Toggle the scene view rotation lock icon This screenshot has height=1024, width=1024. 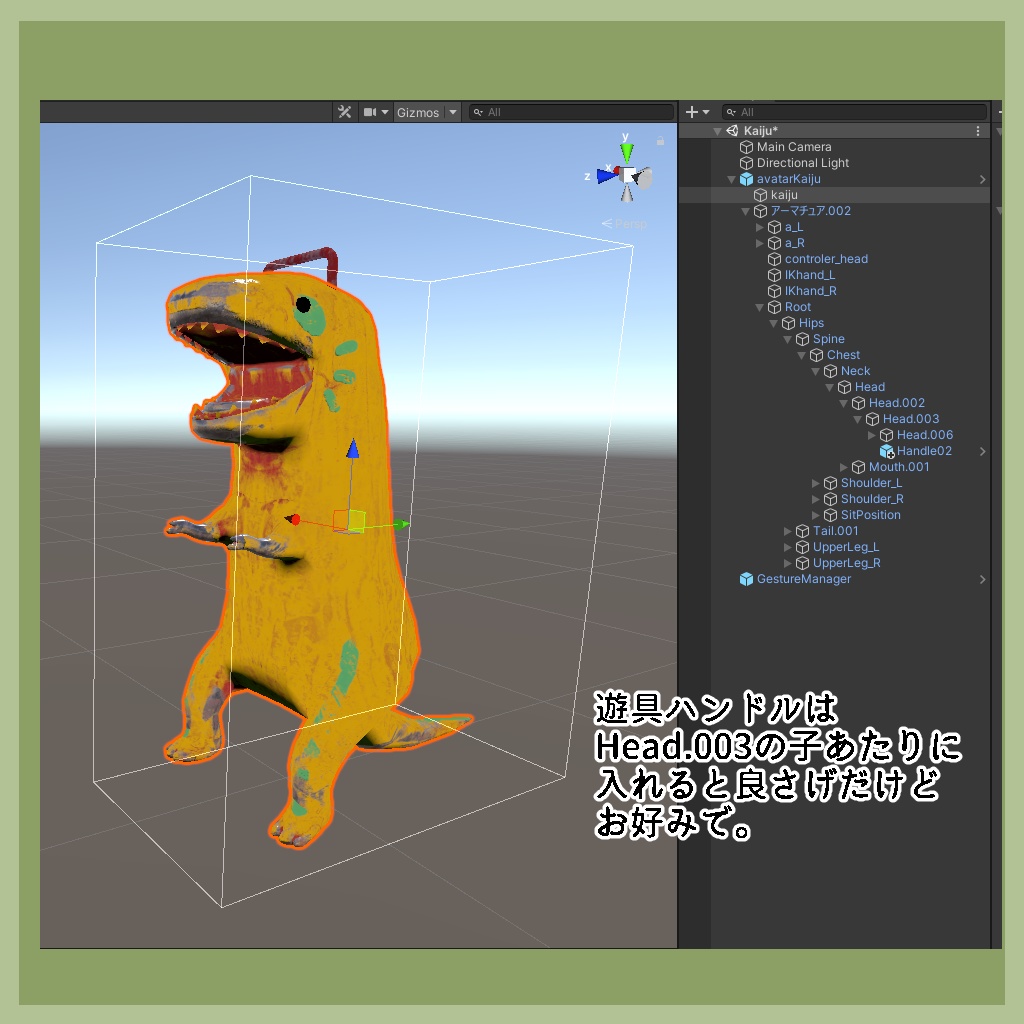pyautogui.click(x=660, y=140)
